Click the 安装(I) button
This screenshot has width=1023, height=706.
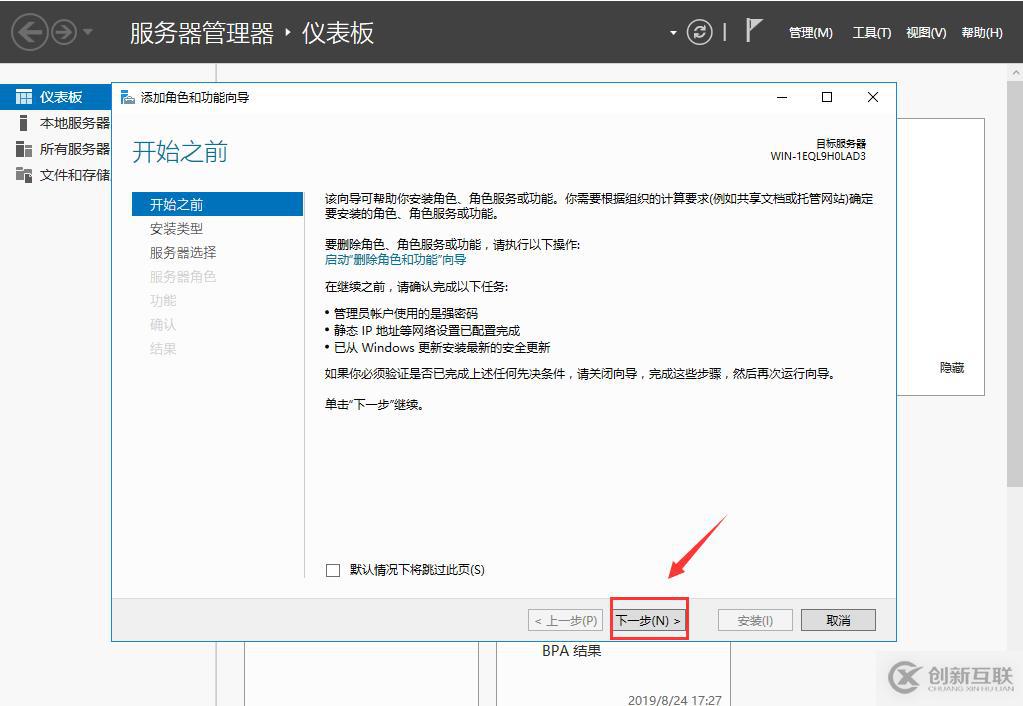[x=755, y=621]
